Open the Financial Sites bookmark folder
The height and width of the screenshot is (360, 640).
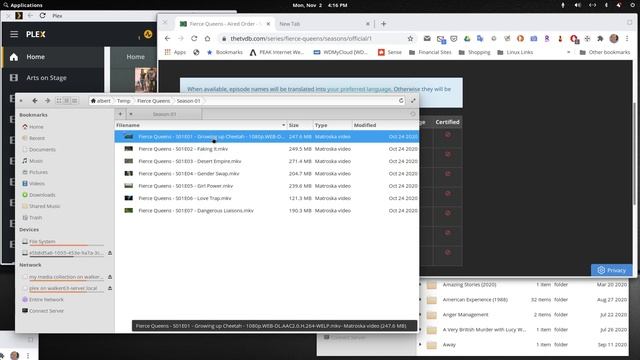point(430,52)
